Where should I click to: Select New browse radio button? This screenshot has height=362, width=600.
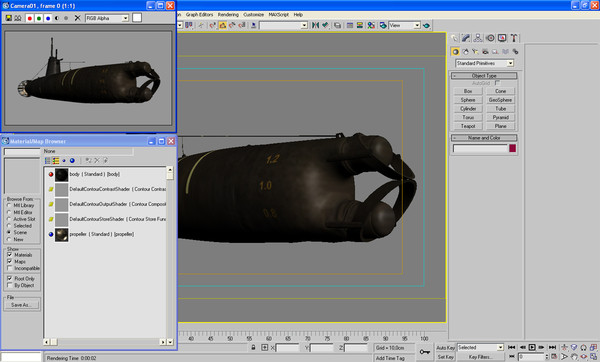tap(9, 240)
